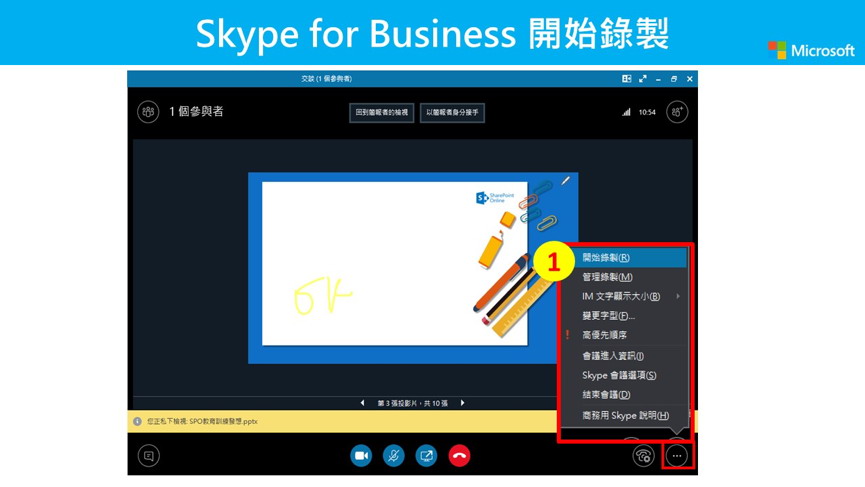The width and height of the screenshot is (865, 487).
Task: Select 開始錄製(R) menu entry
Action: (x=624, y=258)
